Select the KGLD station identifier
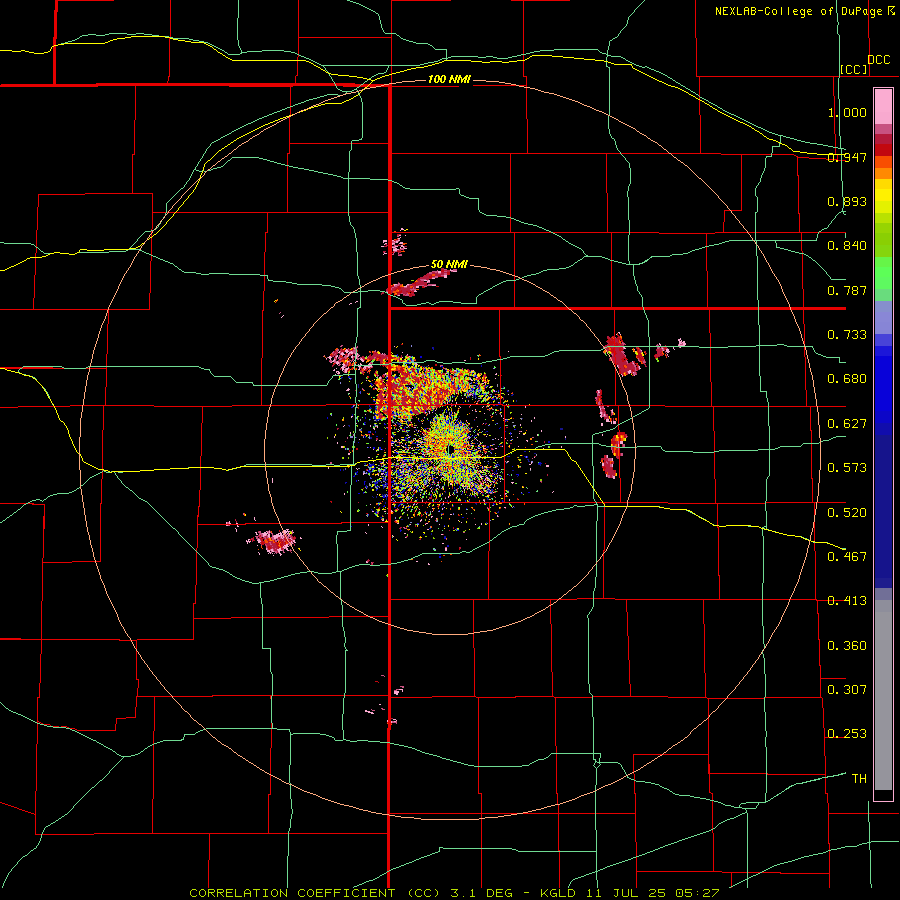This screenshot has width=900, height=900. point(558,893)
